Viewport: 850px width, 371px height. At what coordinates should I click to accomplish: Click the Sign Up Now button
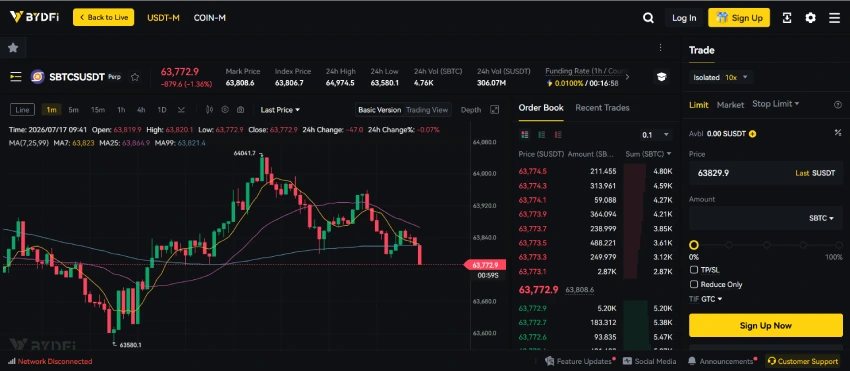pyautogui.click(x=765, y=325)
